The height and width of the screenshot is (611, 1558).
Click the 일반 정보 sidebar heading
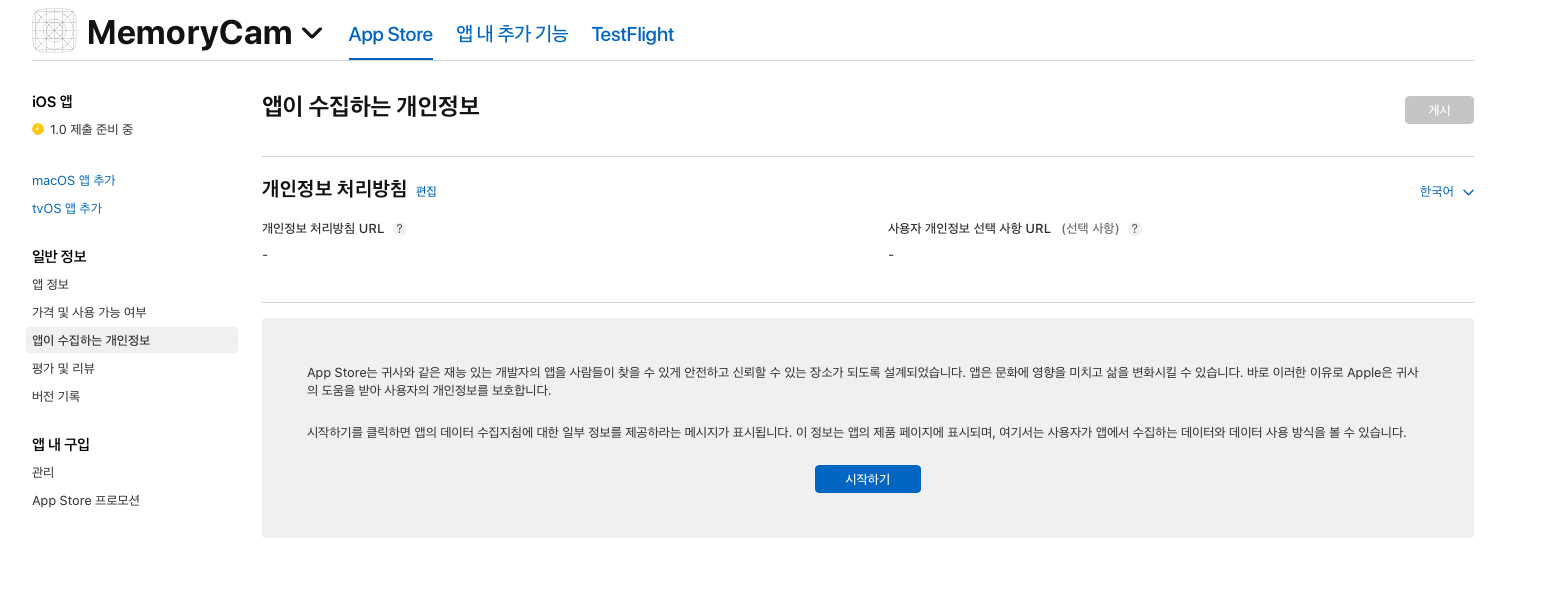click(x=59, y=256)
